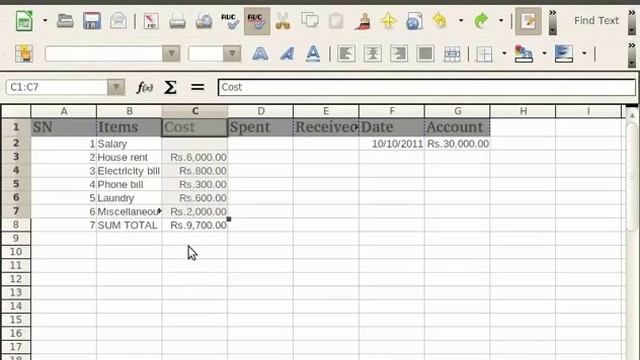Open the Borders dropdown arrow
The width and height of the screenshot is (640, 360).
click(504, 53)
